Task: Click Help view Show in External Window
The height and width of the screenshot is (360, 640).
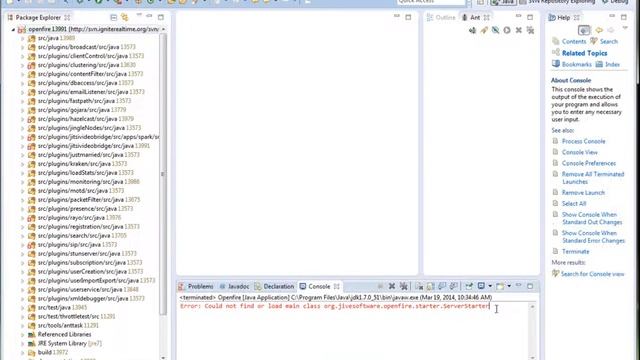Action: click(x=584, y=30)
